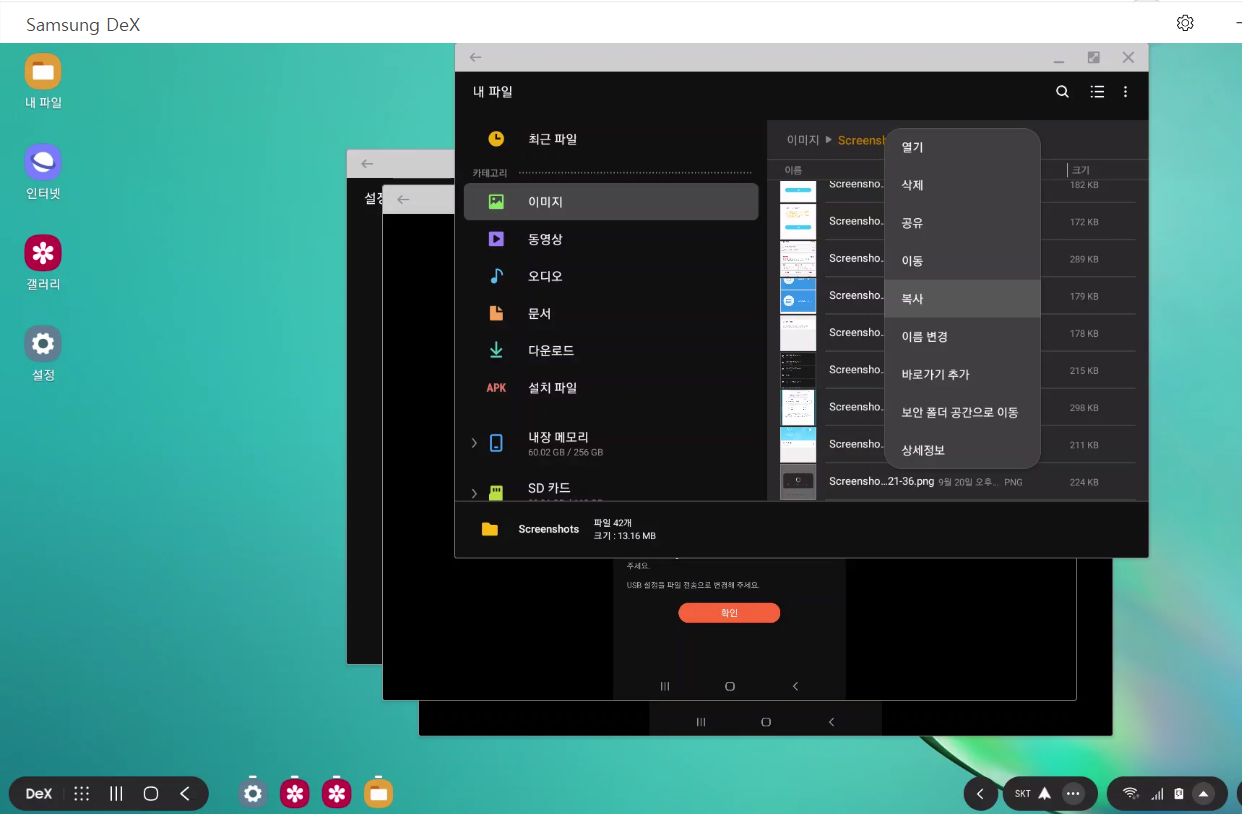Viewport: 1242px width, 814px height.
Task: Choose 바로가기 추가 from the context menu
Action: click(962, 374)
